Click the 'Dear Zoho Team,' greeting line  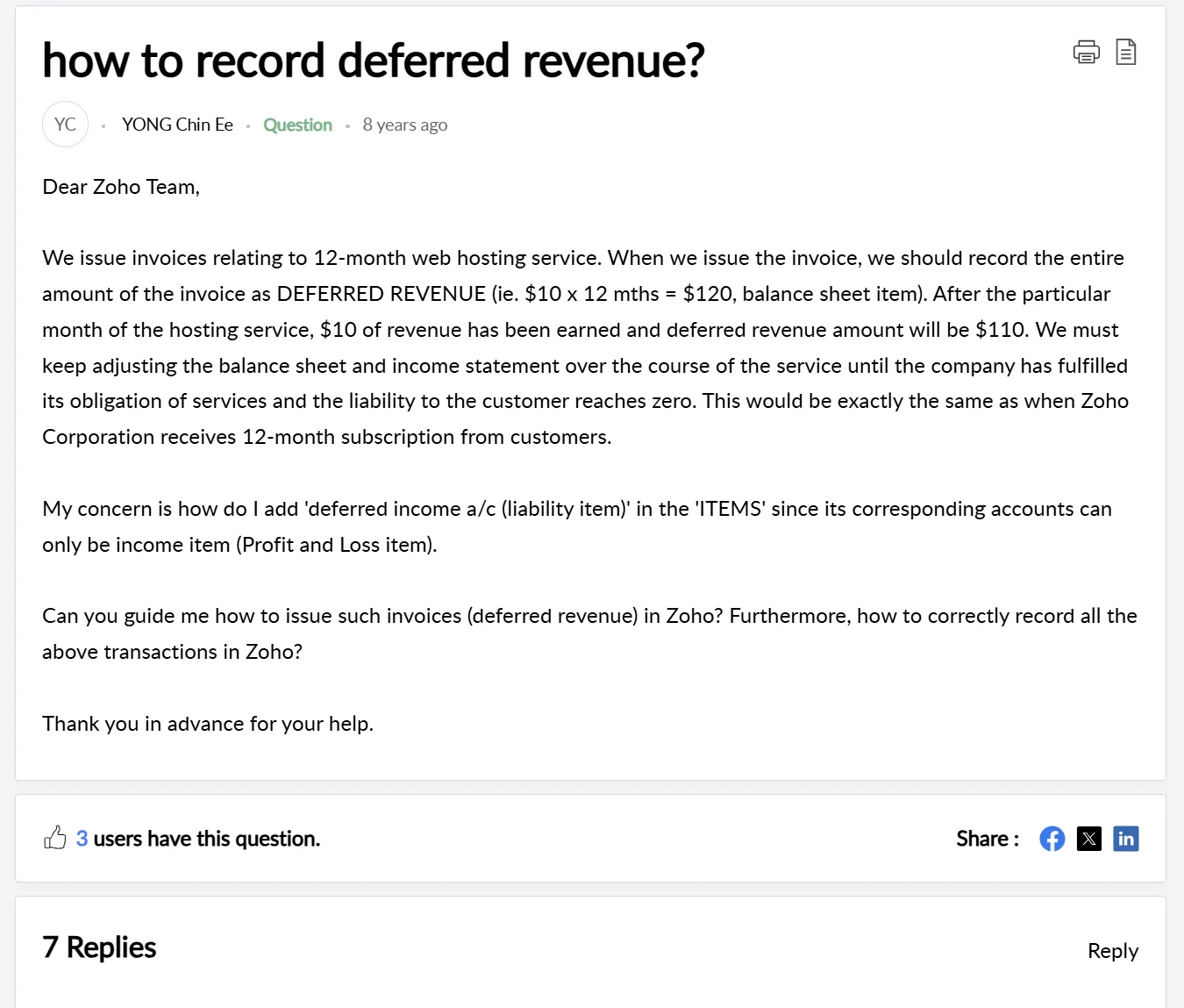pyautogui.click(x=121, y=187)
